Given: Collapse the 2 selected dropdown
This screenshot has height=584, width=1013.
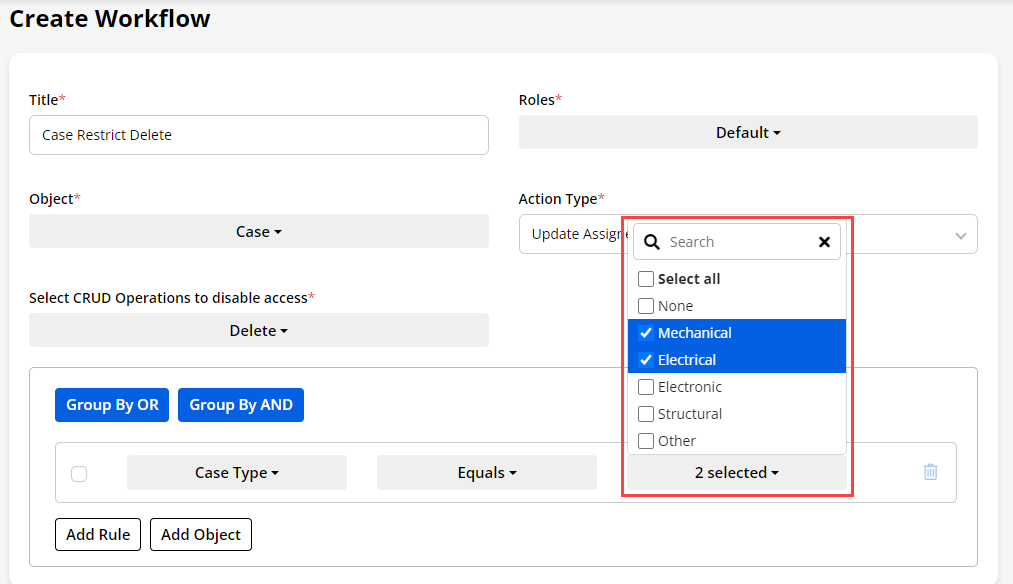Looking at the screenshot, I should click(x=736, y=473).
